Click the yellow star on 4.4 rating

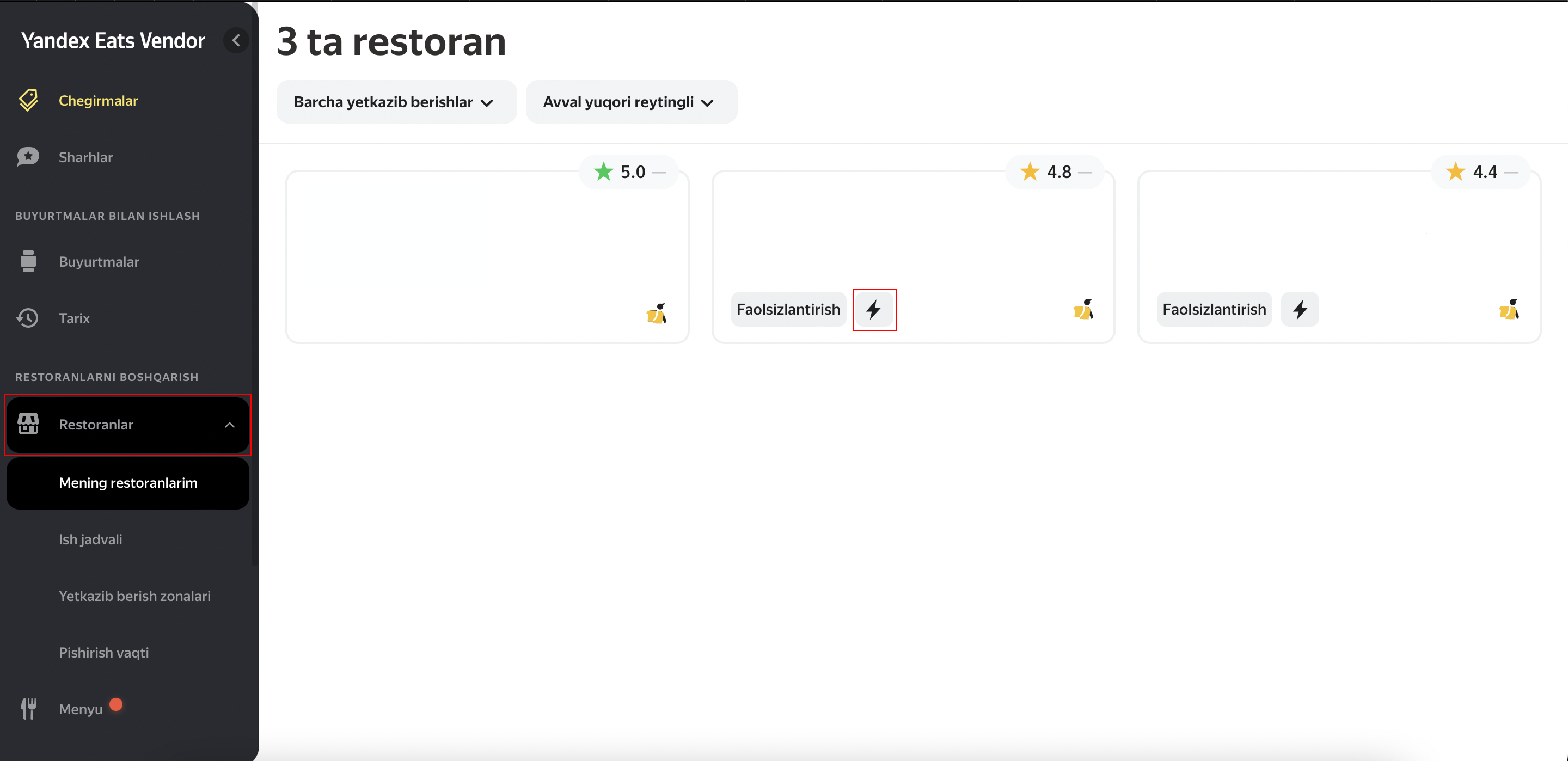point(1455,171)
